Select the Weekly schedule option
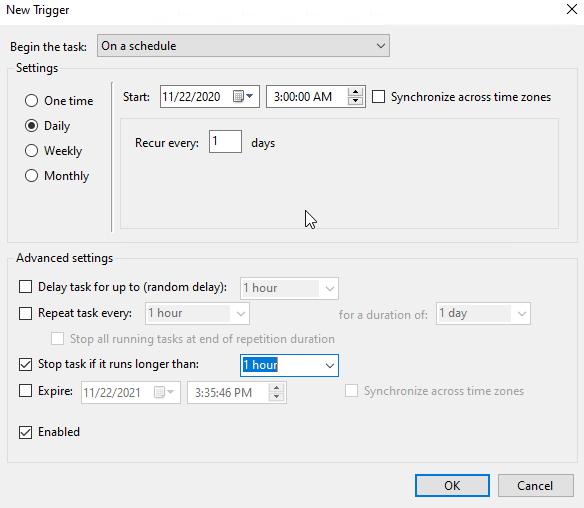584x508 pixels. tap(31, 151)
